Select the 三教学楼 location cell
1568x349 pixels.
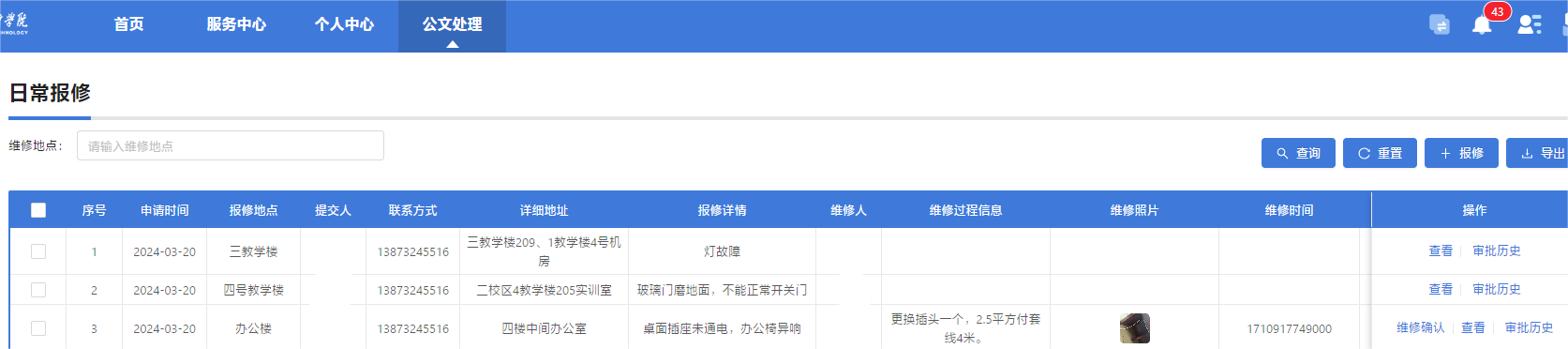pyautogui.click(x=254, y=251)
